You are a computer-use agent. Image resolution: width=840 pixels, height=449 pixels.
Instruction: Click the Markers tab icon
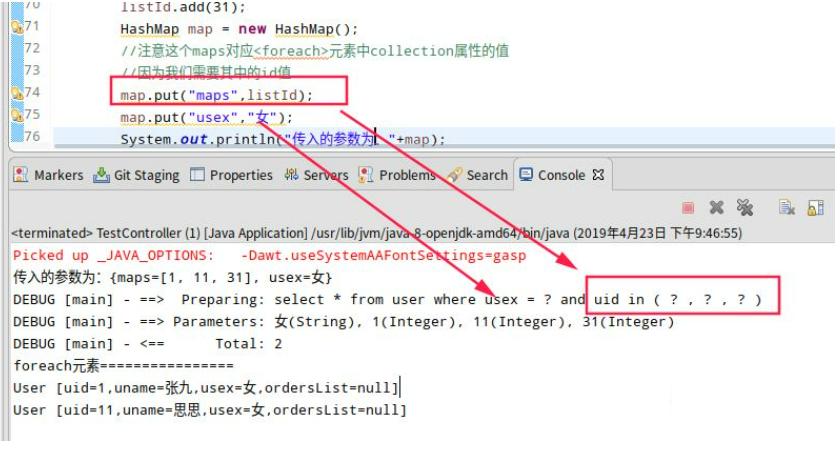click(x=20, y=175)
